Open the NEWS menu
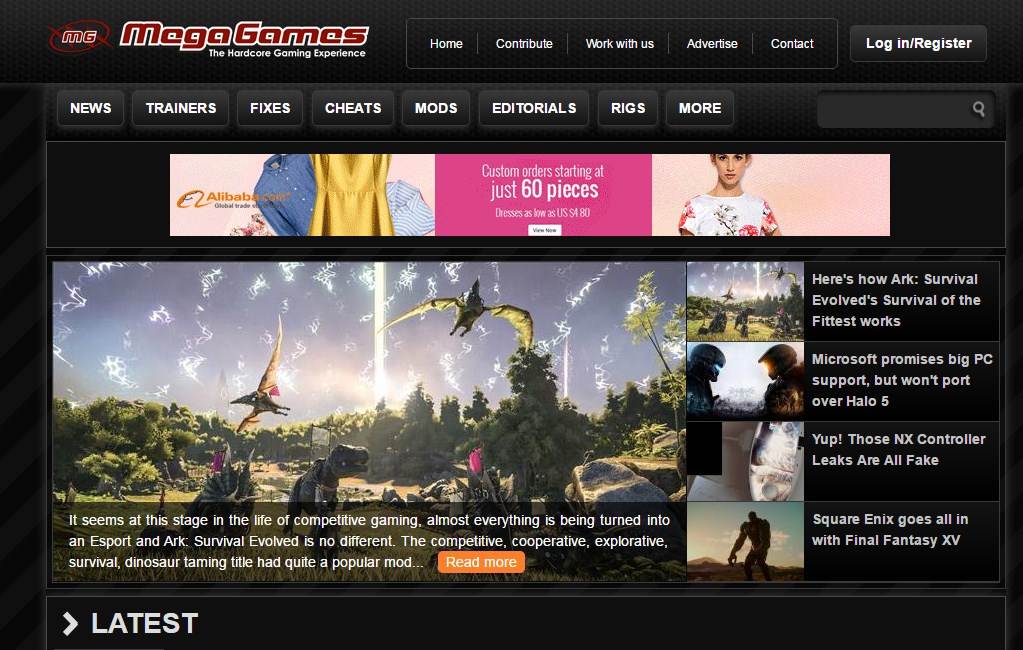1023x650 pixels. pos(91,108)
